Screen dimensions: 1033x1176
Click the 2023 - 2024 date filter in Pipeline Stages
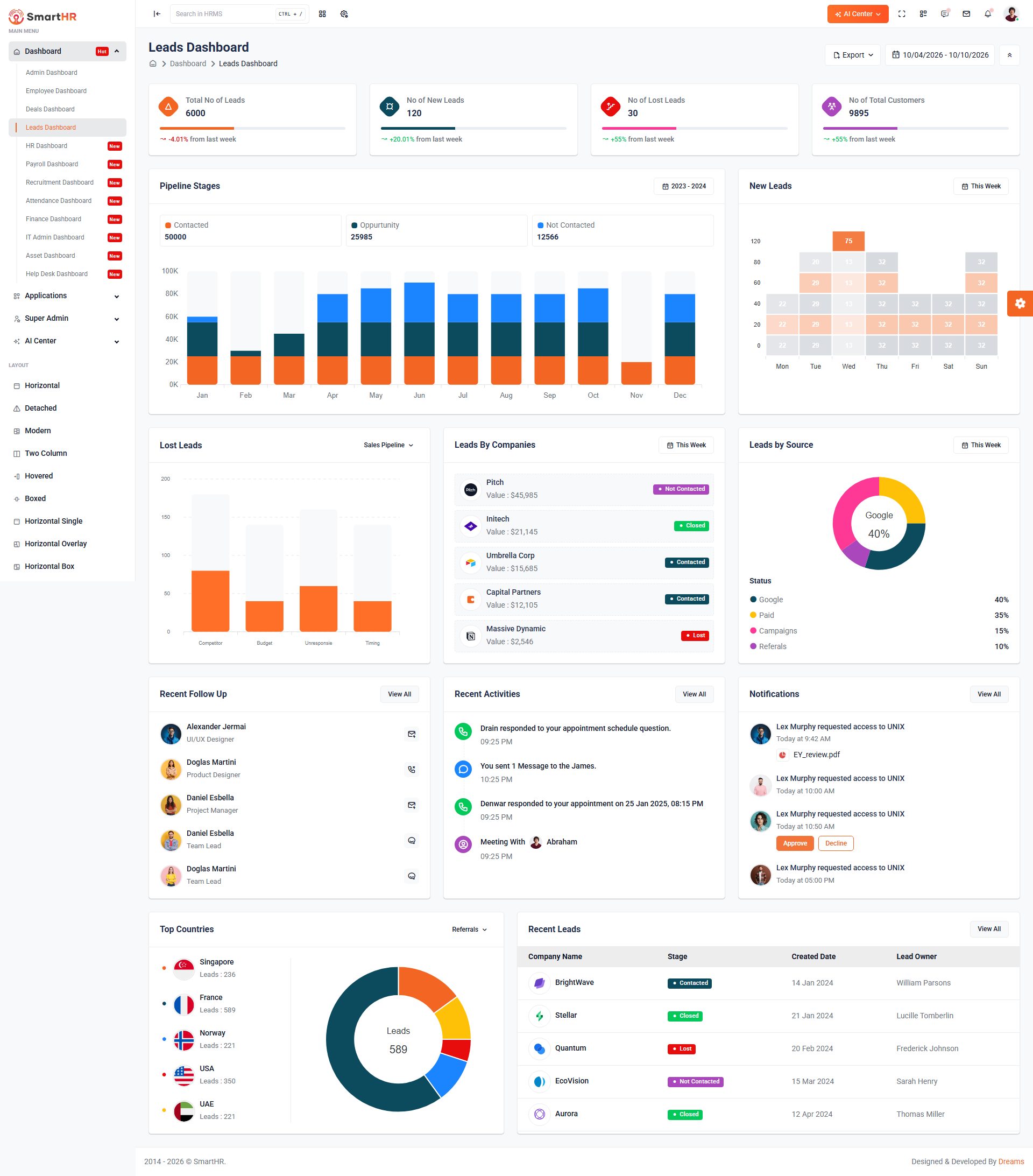(683, 186)
